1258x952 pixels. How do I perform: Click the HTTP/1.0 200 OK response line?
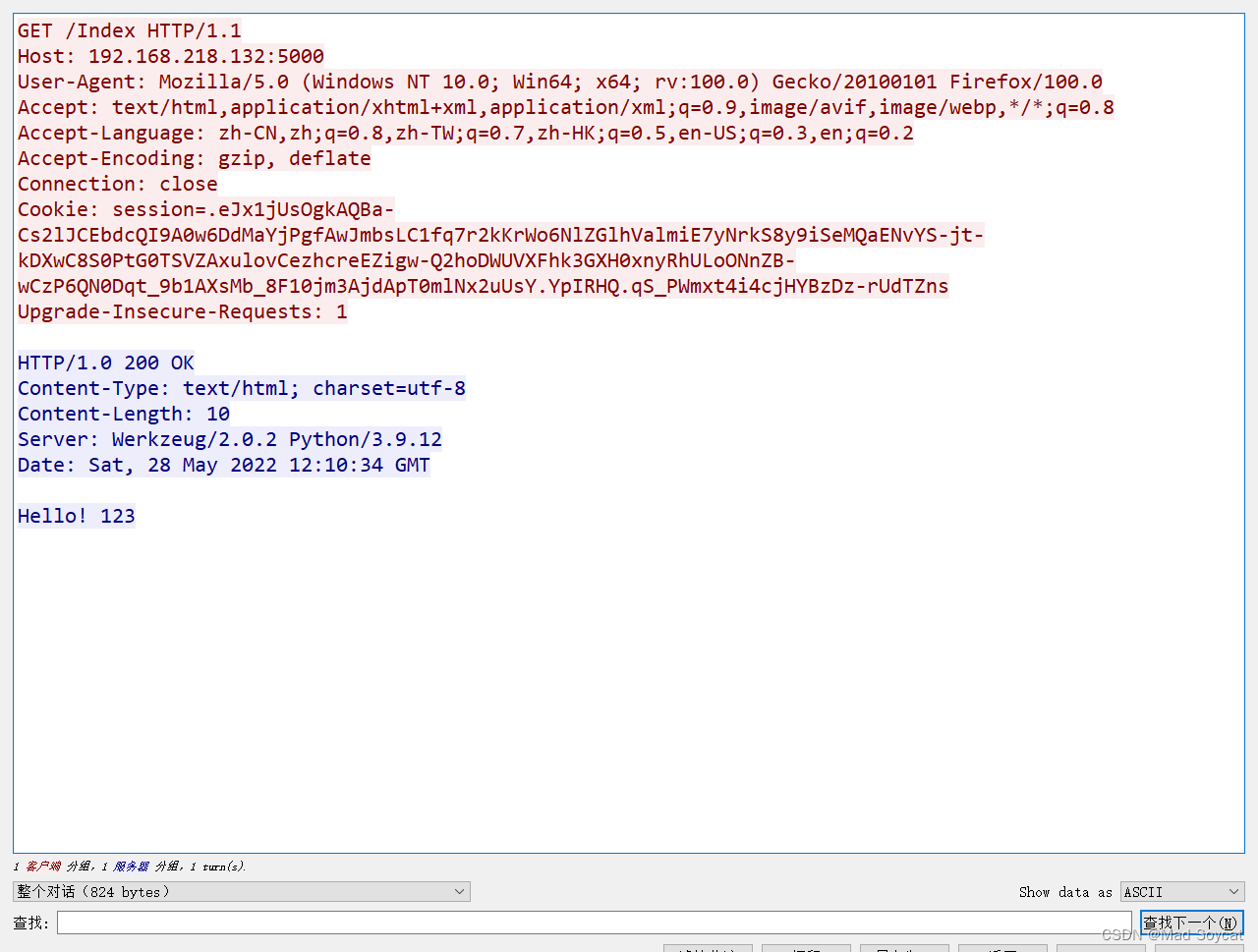[x=105, y=363]
